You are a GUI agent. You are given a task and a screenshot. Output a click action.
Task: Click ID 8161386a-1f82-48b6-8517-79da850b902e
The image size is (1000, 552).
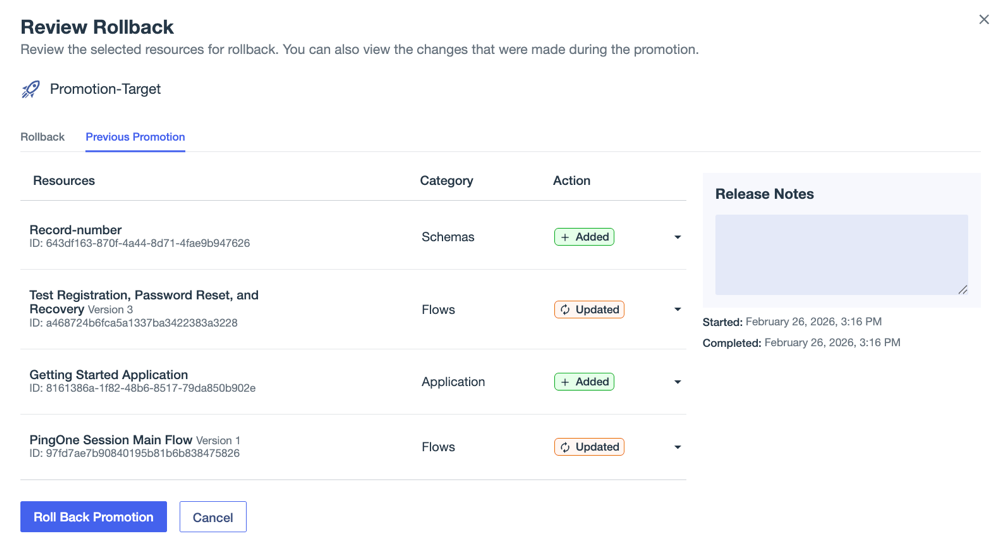pyautogui.click(x=142, y=388)
